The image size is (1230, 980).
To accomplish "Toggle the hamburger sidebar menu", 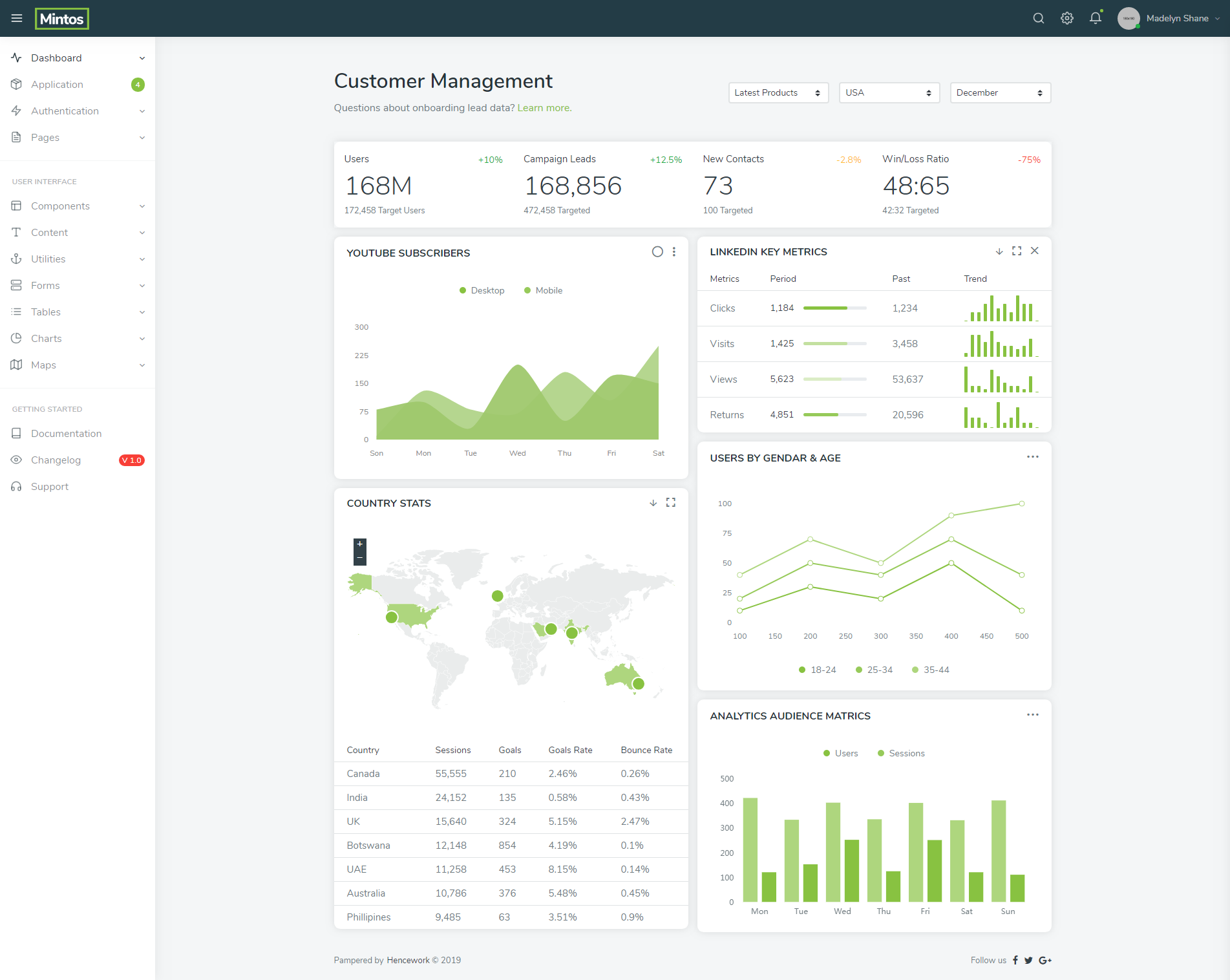I will (17, 18).
